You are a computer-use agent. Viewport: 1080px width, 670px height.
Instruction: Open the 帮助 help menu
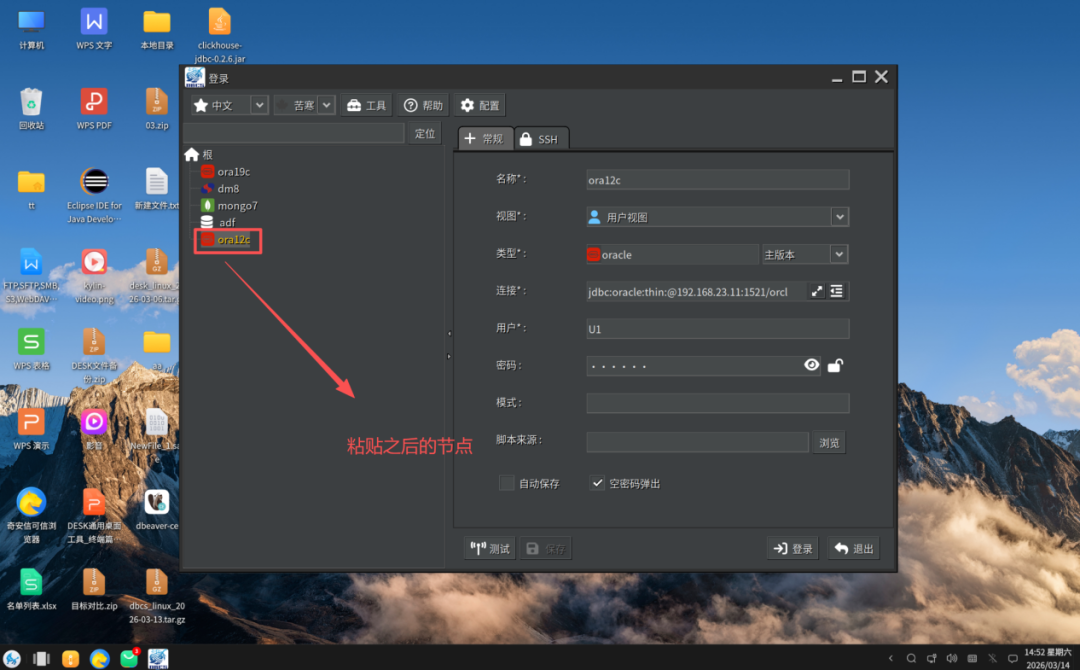[x=423, y=105]
